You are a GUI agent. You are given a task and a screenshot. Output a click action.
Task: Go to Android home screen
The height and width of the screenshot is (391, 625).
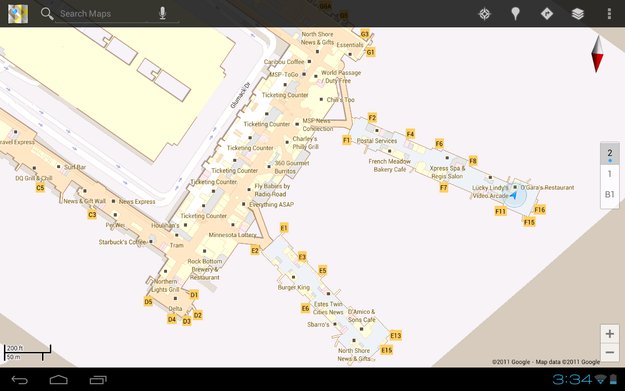pyautogui.click(x=59, y=380)
